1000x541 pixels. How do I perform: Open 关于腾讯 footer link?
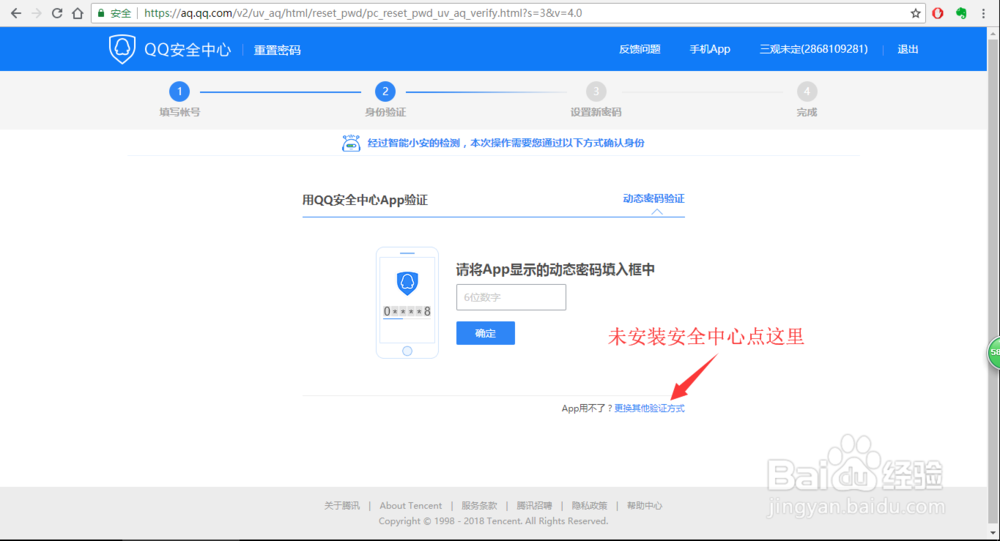(x=342, y=505)
